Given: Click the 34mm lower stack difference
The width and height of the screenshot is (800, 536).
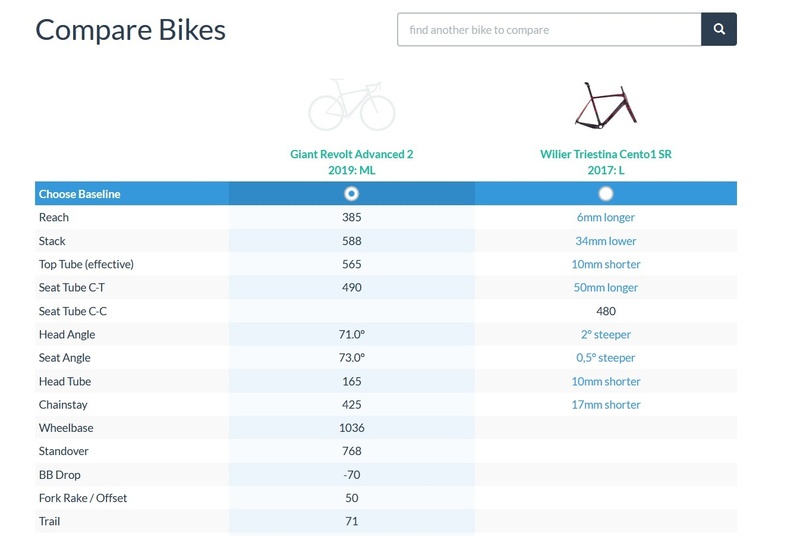Looking at the screenshot, I should point(606,241).
